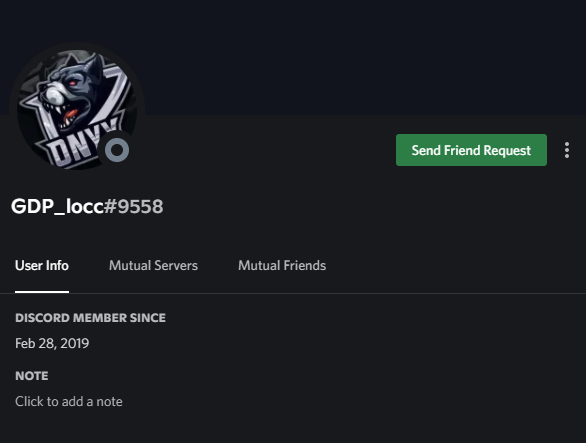Select the User Info tab
Viewport: 586px width, 443px height.
pyautogui.click(x=42, y=265)
